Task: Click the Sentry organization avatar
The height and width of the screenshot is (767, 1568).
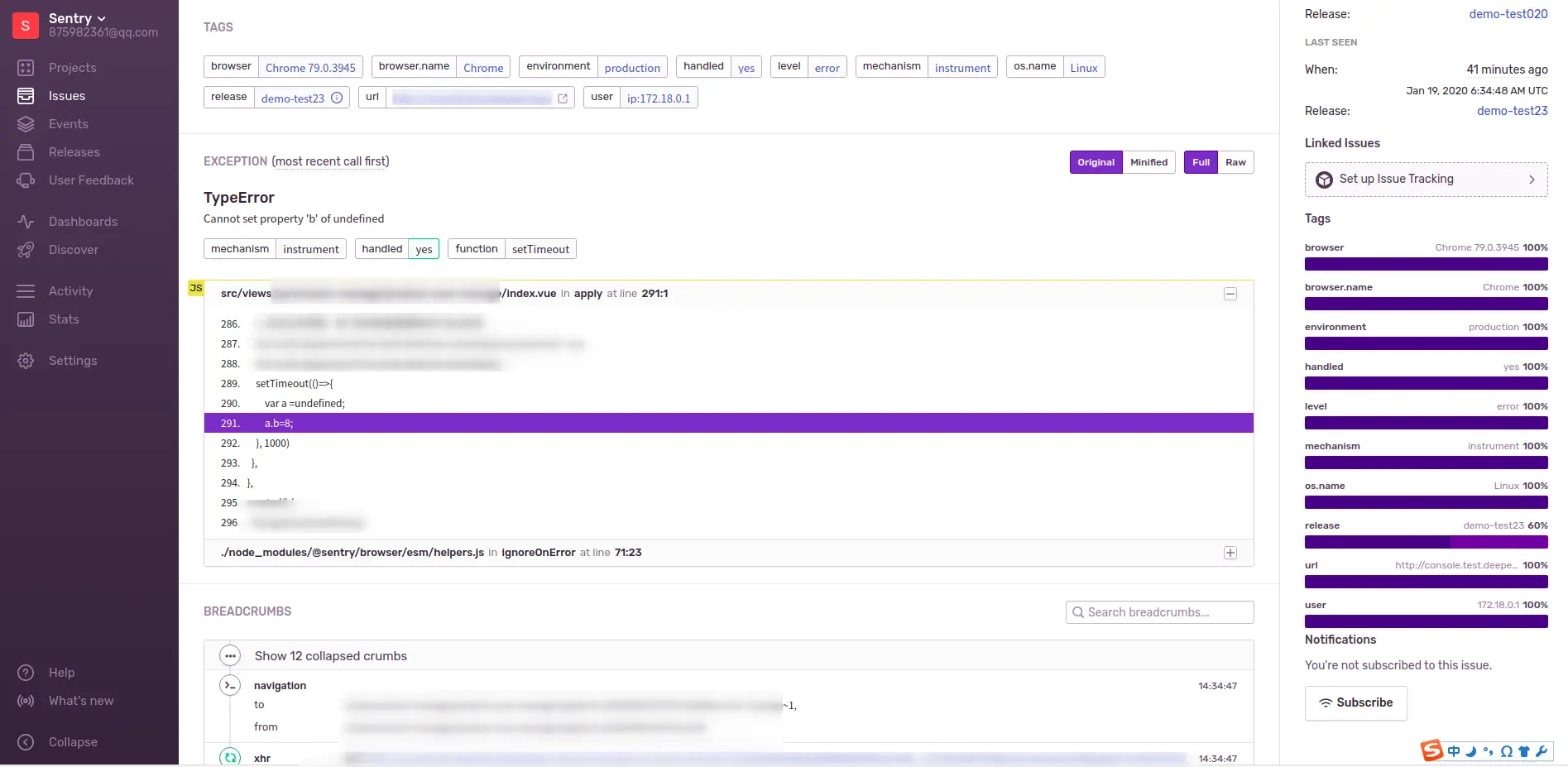Action: 26,25
